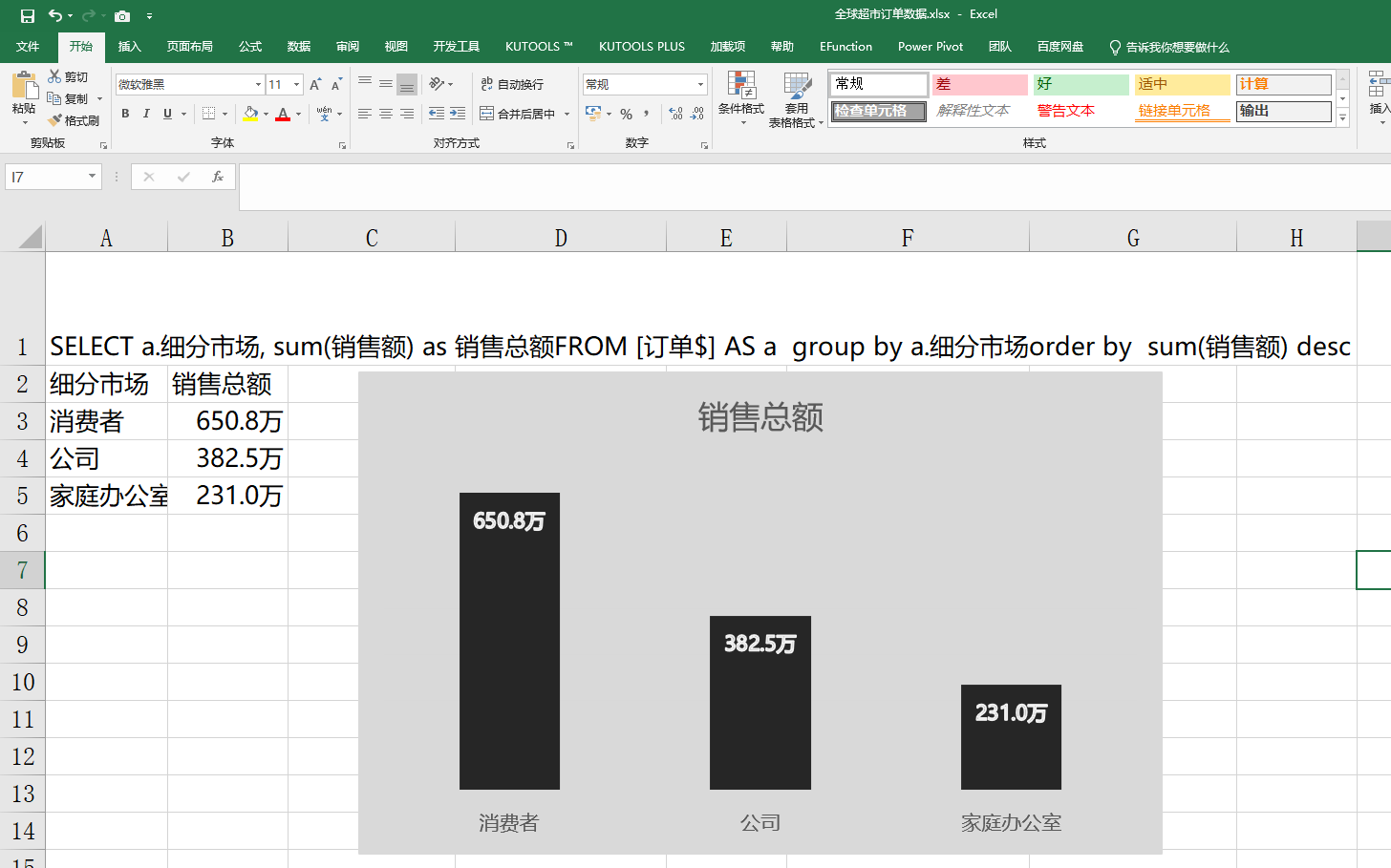This screenshot has height=868, width=1391.
Task: Click the Copy (复制) icon
Action: (54, 98)
